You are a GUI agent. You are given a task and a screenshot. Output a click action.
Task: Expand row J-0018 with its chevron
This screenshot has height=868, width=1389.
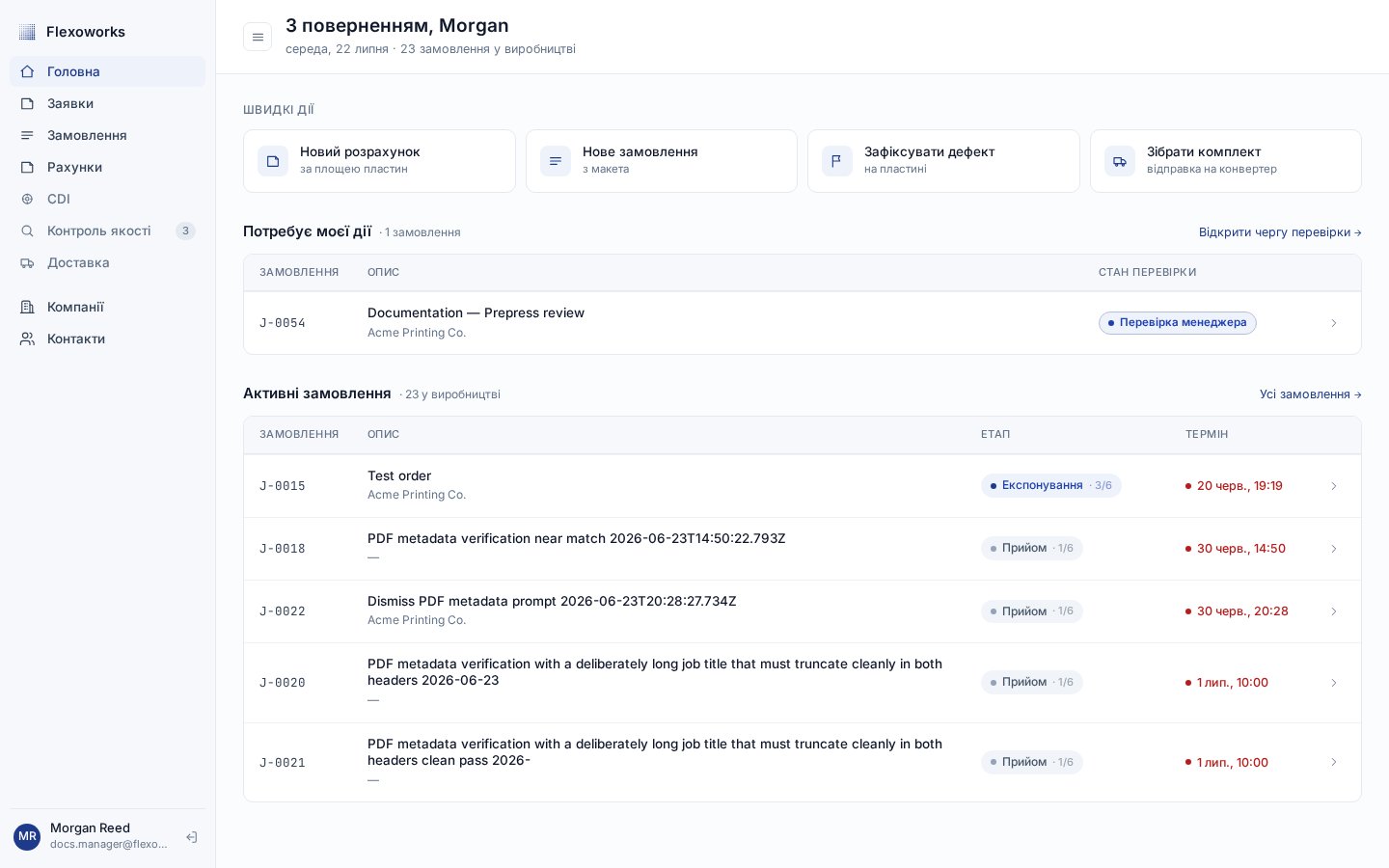(1334, 549)
